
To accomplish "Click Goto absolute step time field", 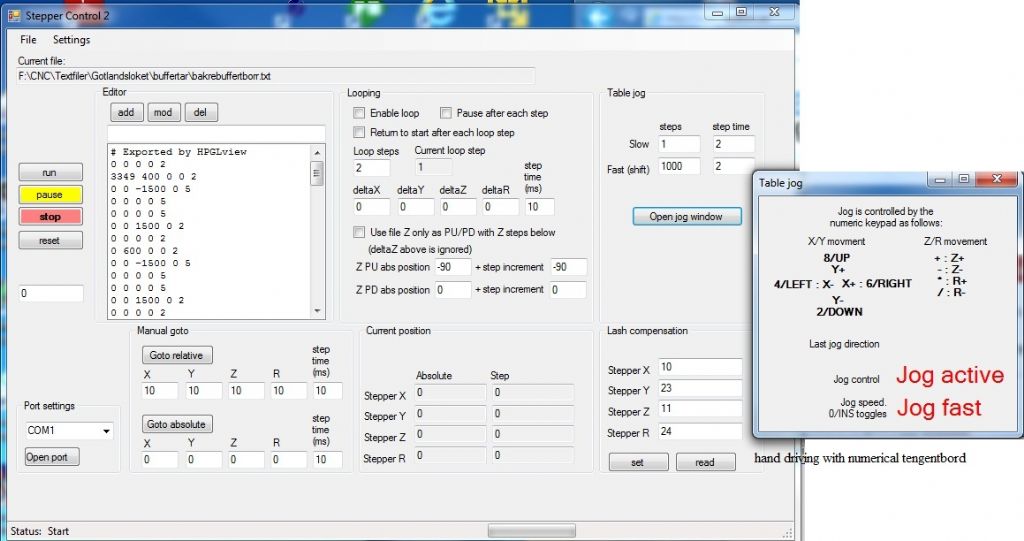I will point(327,460).
